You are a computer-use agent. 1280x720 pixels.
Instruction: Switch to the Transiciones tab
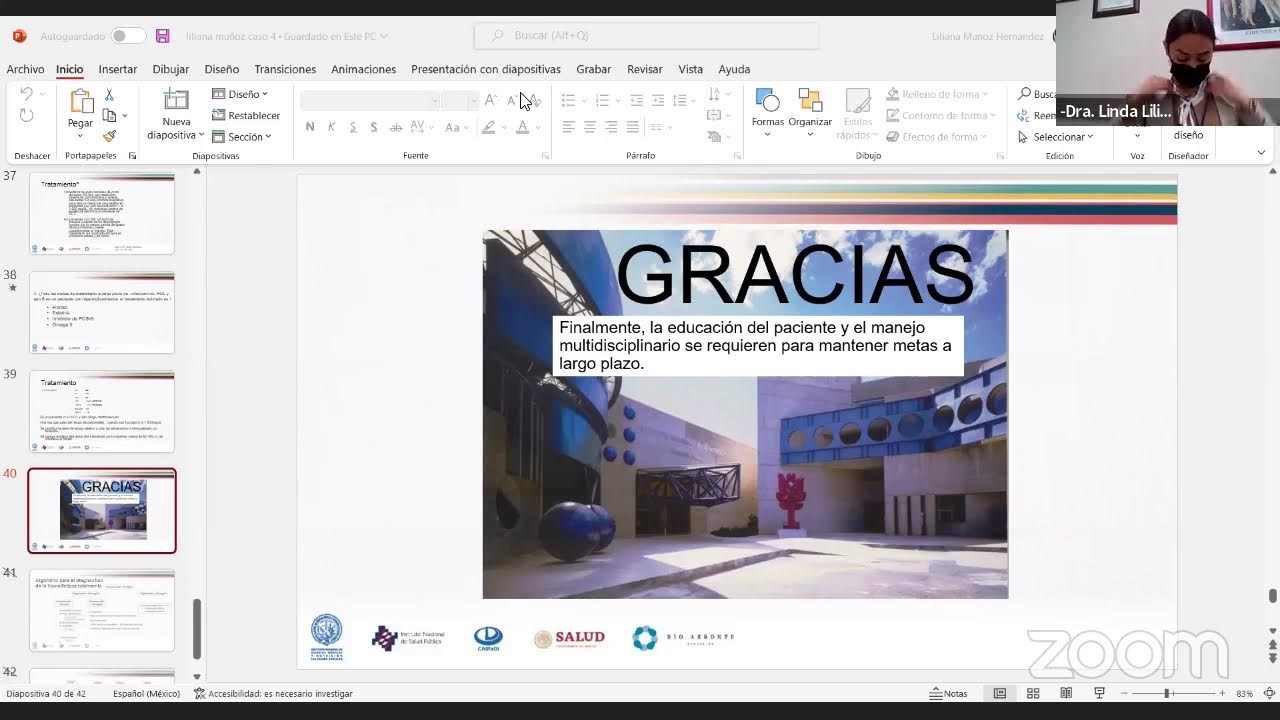285,69
